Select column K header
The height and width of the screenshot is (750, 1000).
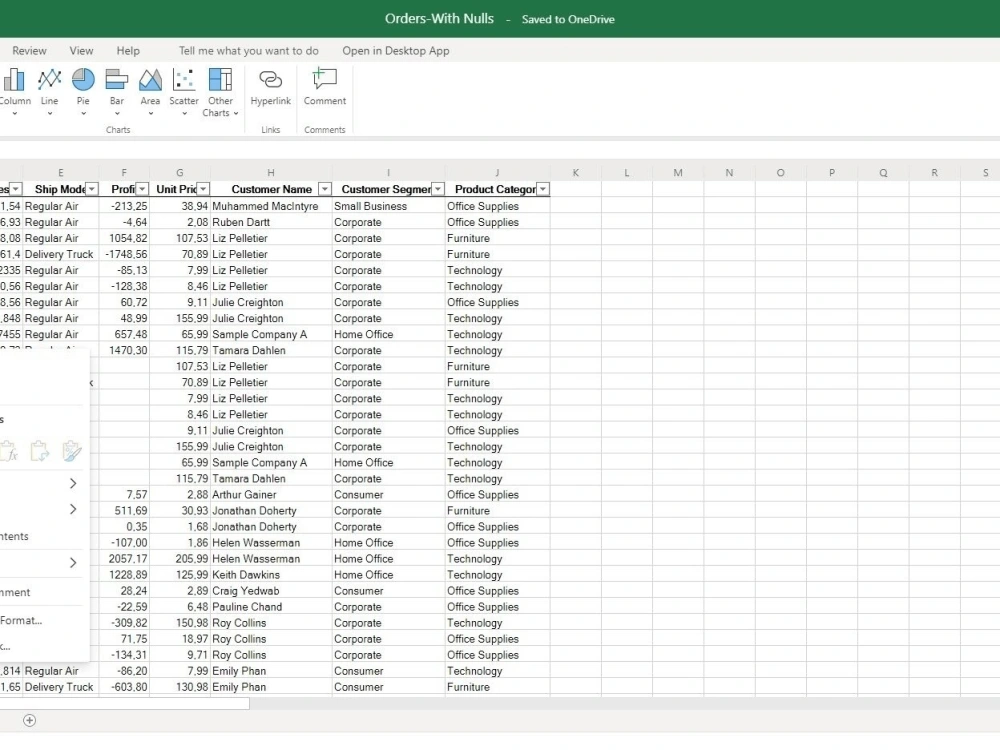click(576, 173)
